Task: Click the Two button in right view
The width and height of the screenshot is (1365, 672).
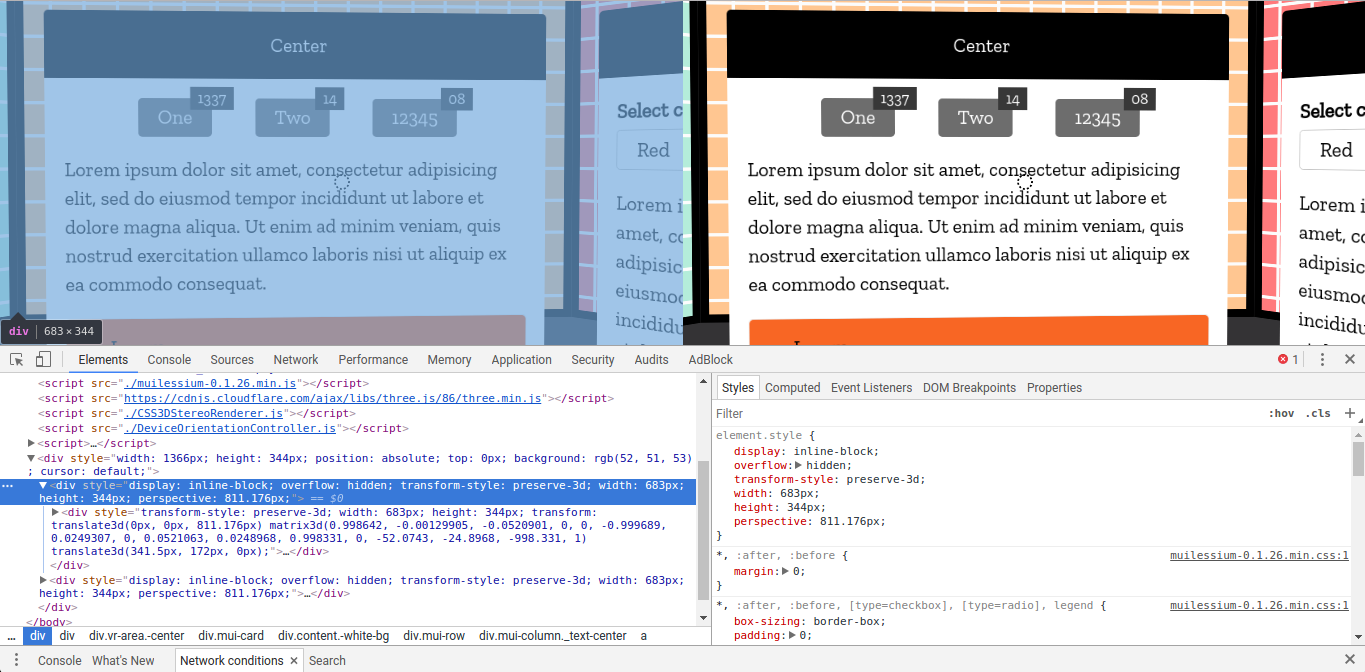Action: point(975,117)
